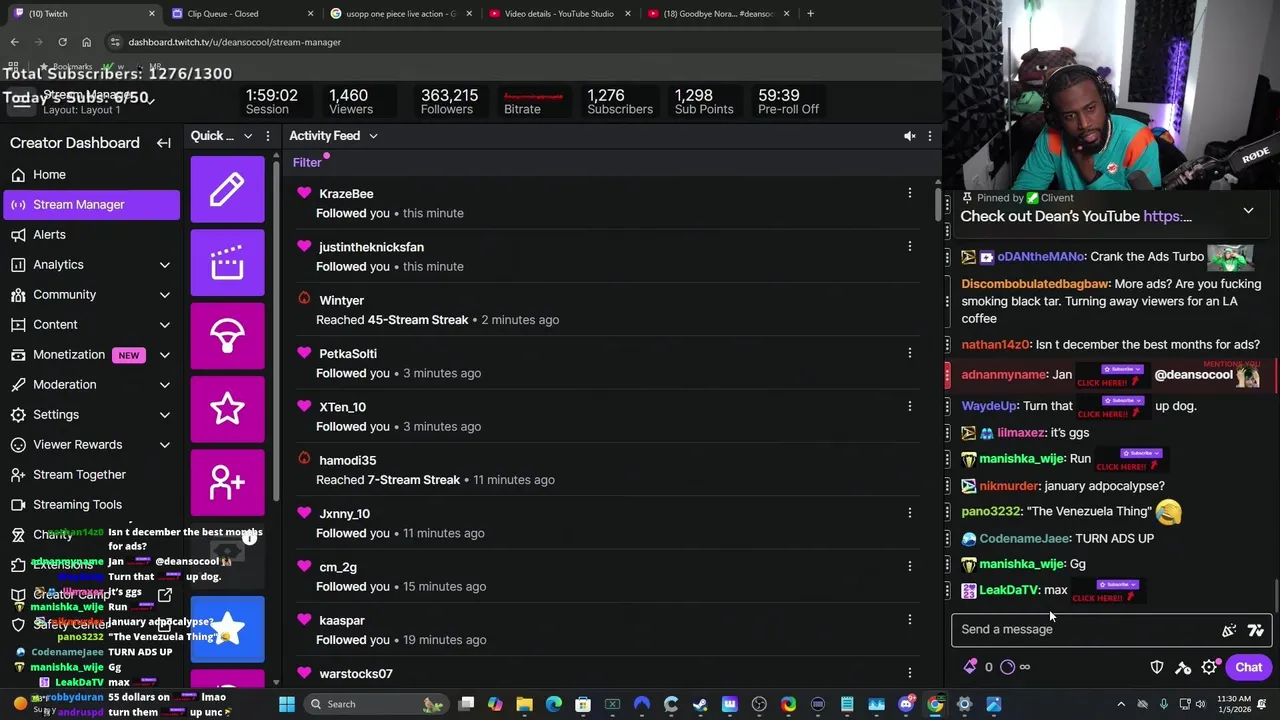The height and width of the screenshot is (720, 1280).
Task: Open chat settings gear icon
Action: point(1209,667)
